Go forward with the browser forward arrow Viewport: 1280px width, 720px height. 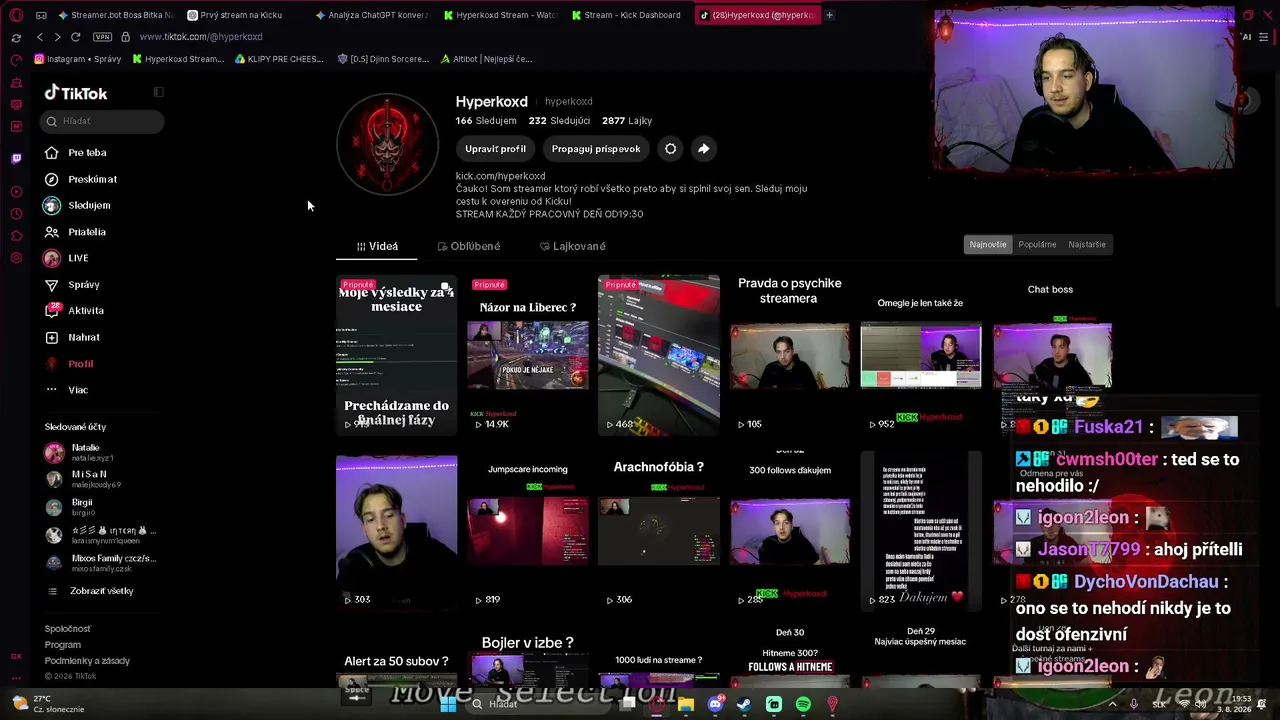click(57, 37)
